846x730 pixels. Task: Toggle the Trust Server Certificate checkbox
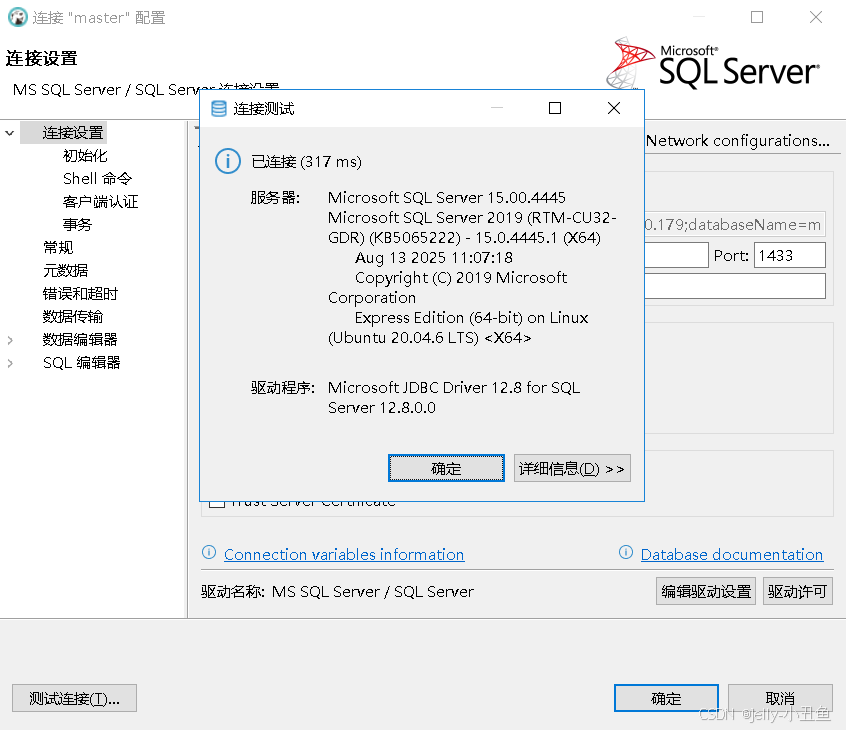pos(217,503)
